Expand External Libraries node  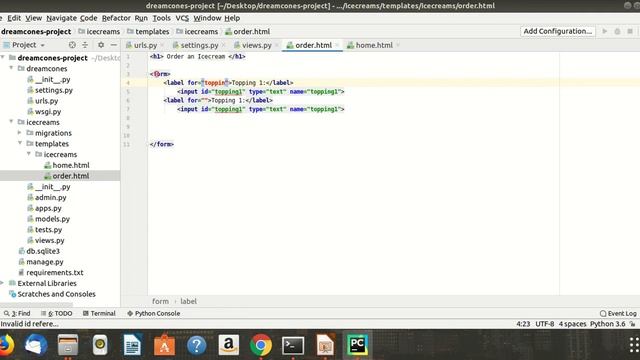(x=2, y=283)
